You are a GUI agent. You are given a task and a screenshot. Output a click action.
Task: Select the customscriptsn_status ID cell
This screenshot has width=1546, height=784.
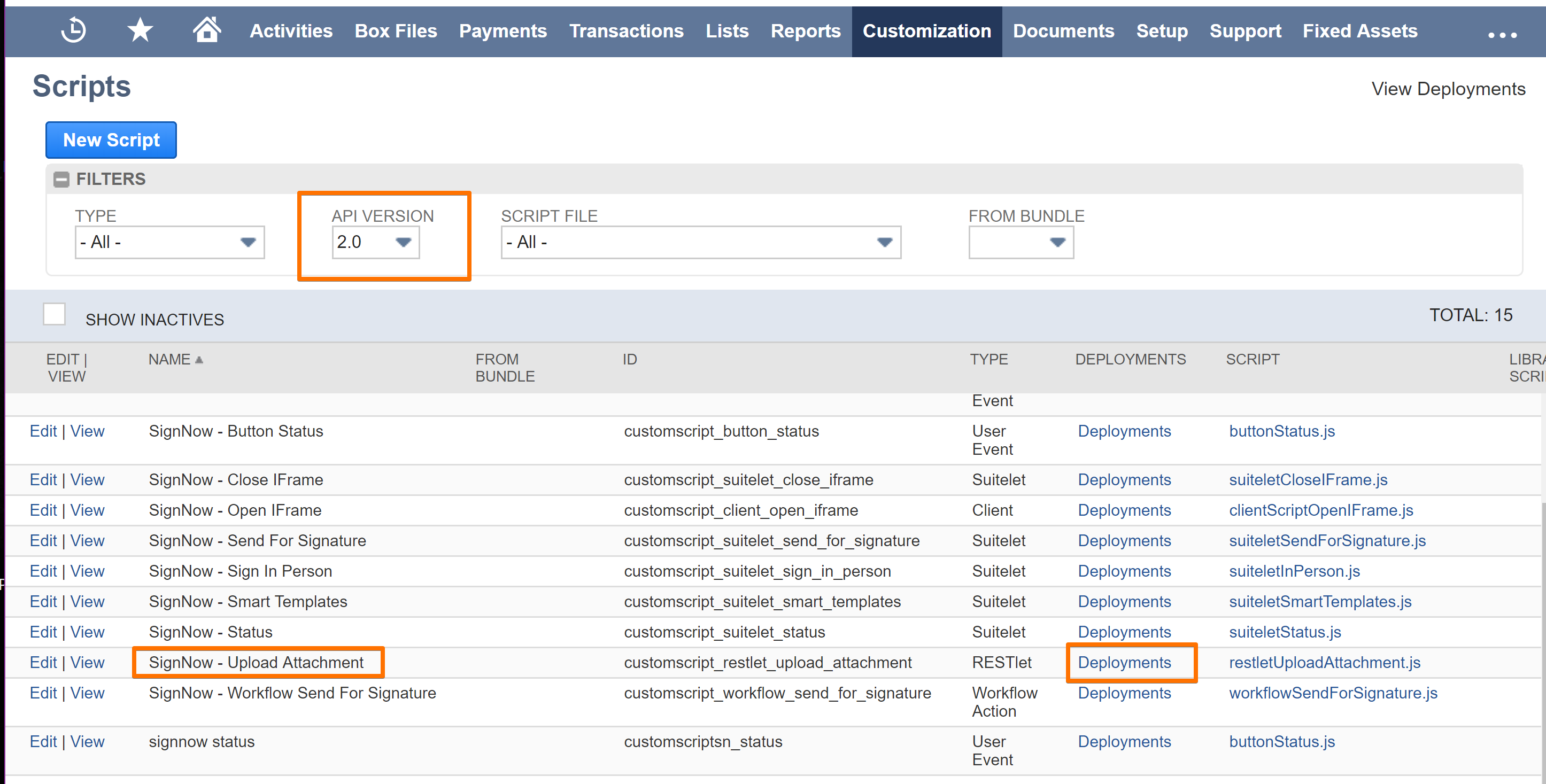point(703,742)
